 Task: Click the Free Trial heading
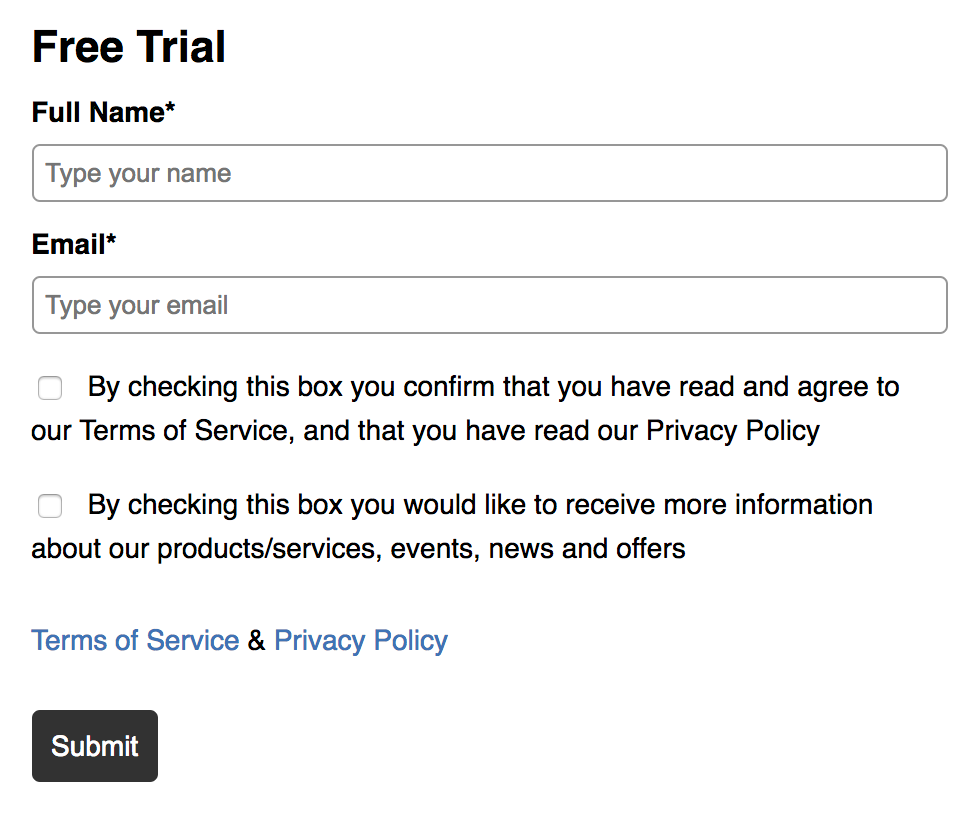129,47
